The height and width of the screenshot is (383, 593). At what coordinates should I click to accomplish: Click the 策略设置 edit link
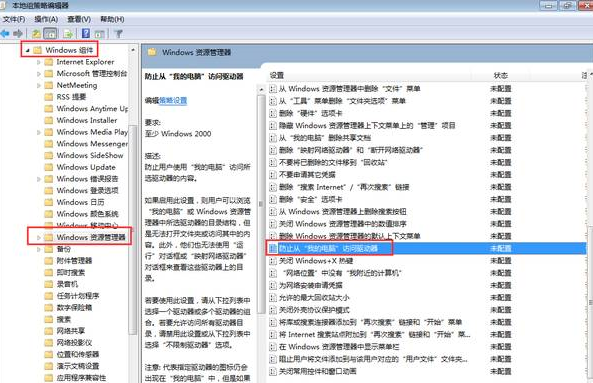click(x=173, y=101)
